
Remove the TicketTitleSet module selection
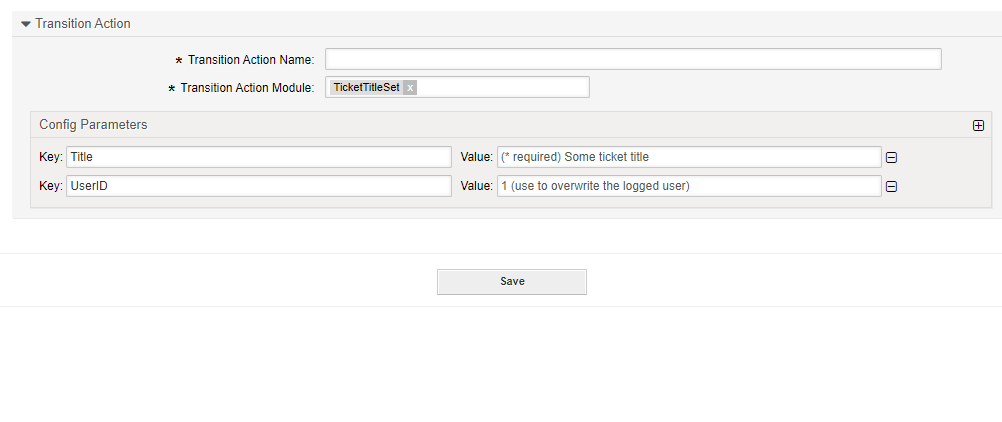pos(410,88)
